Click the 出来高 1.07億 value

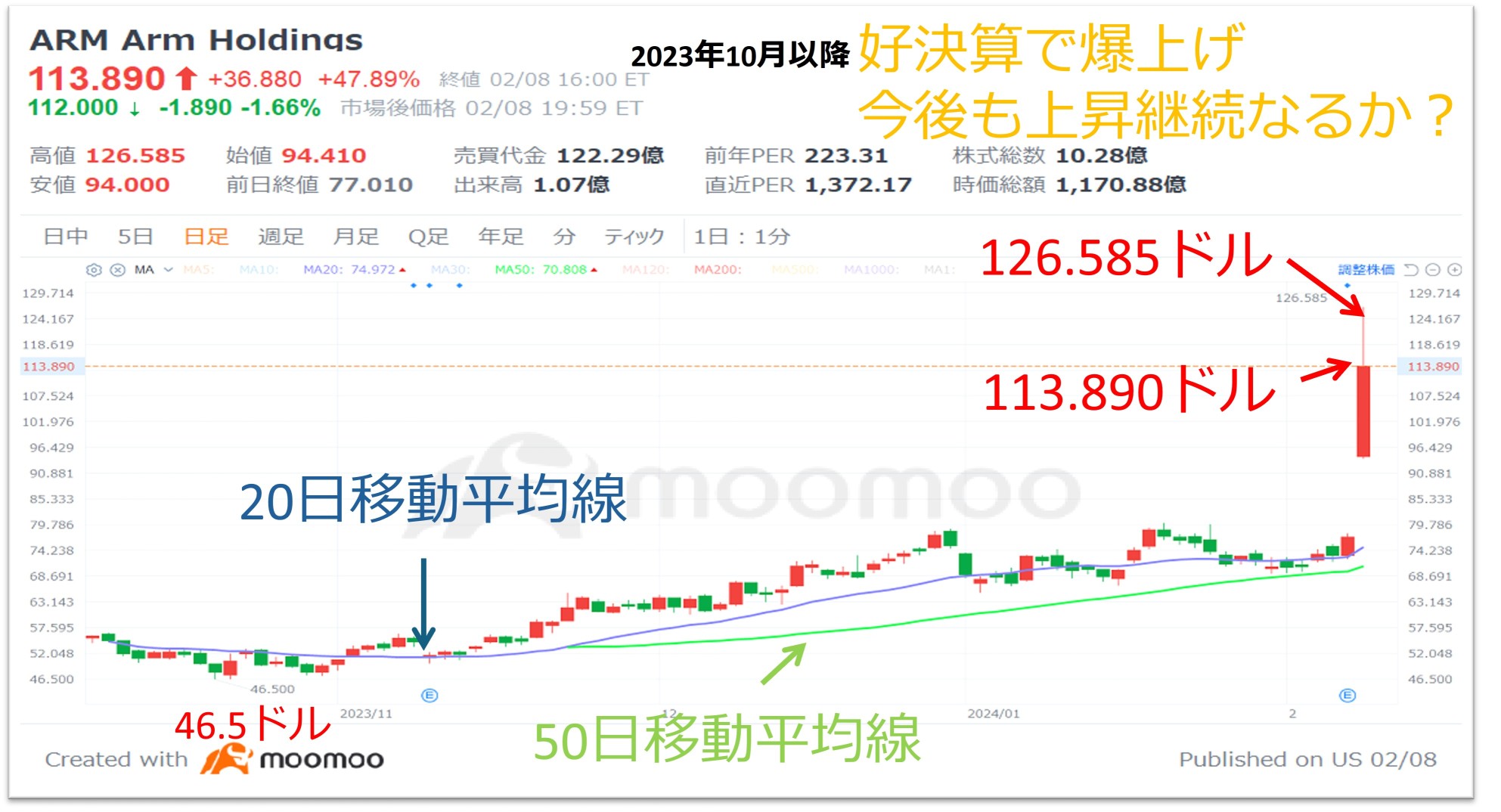click(x=572, y=184)
